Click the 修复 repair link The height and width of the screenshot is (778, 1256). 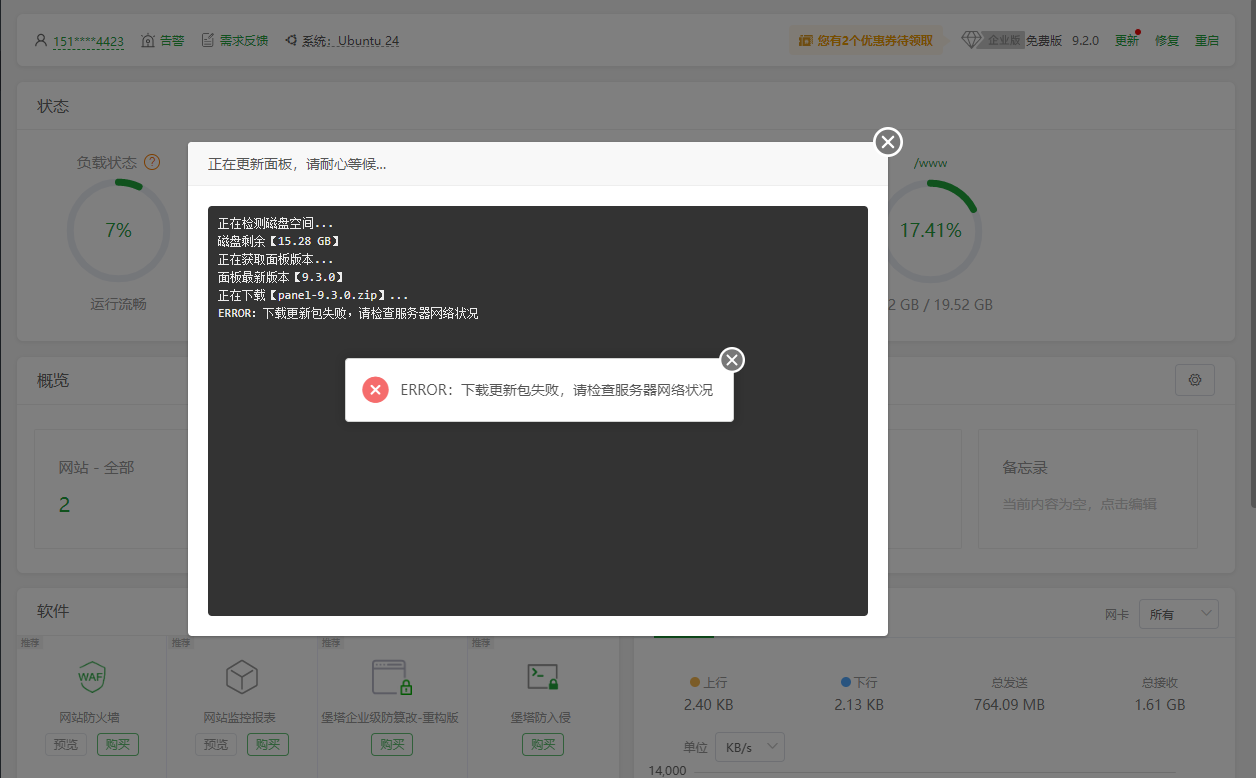(x=1167, y=41)
